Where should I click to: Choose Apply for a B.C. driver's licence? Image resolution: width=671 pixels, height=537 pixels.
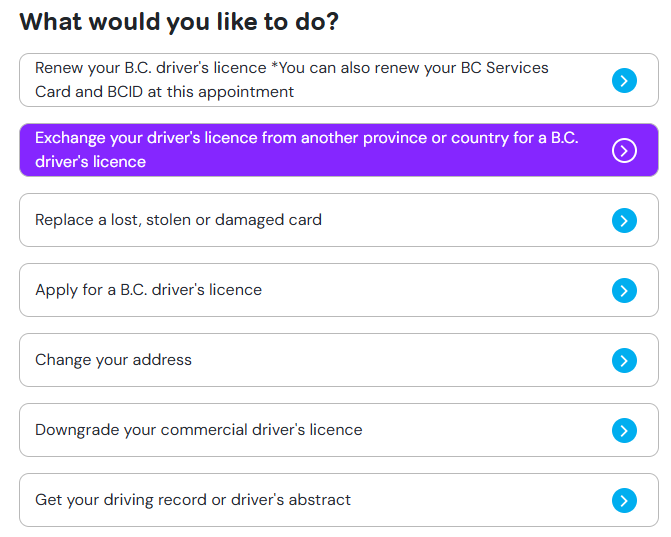coord(148,290)
